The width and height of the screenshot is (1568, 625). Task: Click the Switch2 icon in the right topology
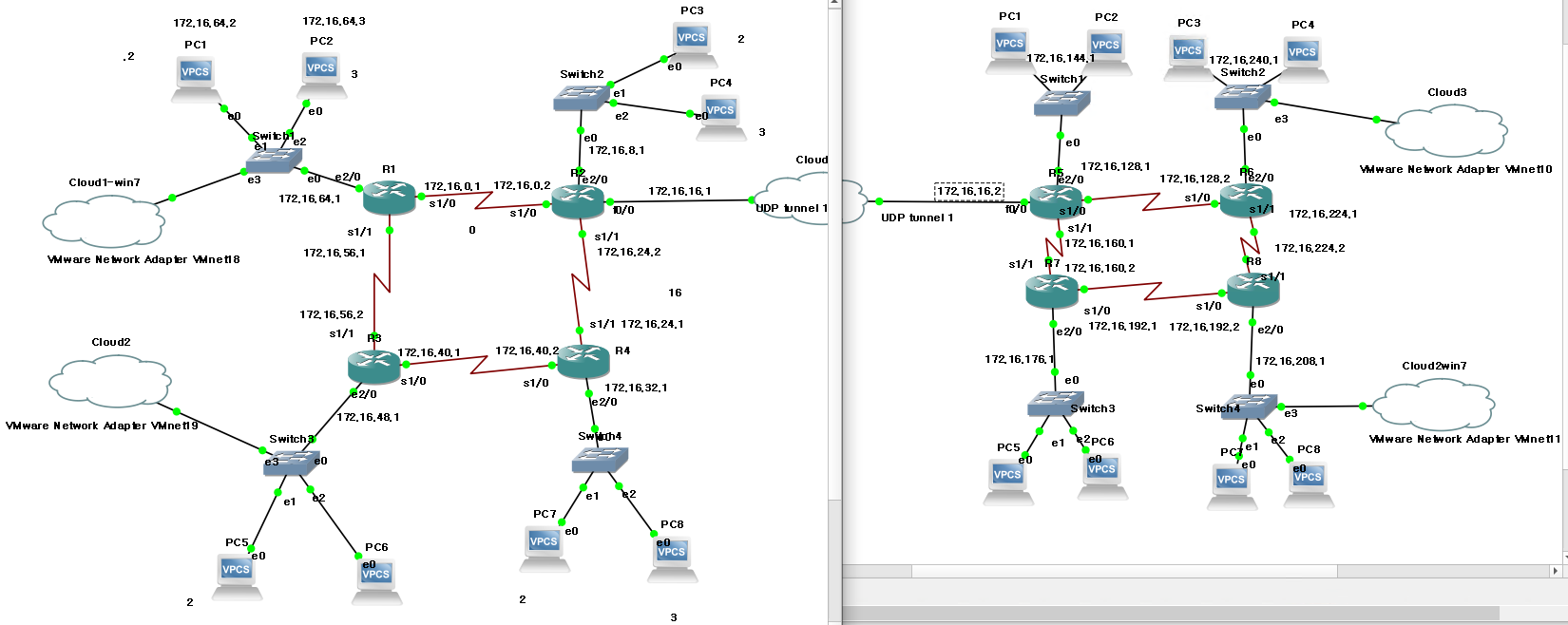1242,96
